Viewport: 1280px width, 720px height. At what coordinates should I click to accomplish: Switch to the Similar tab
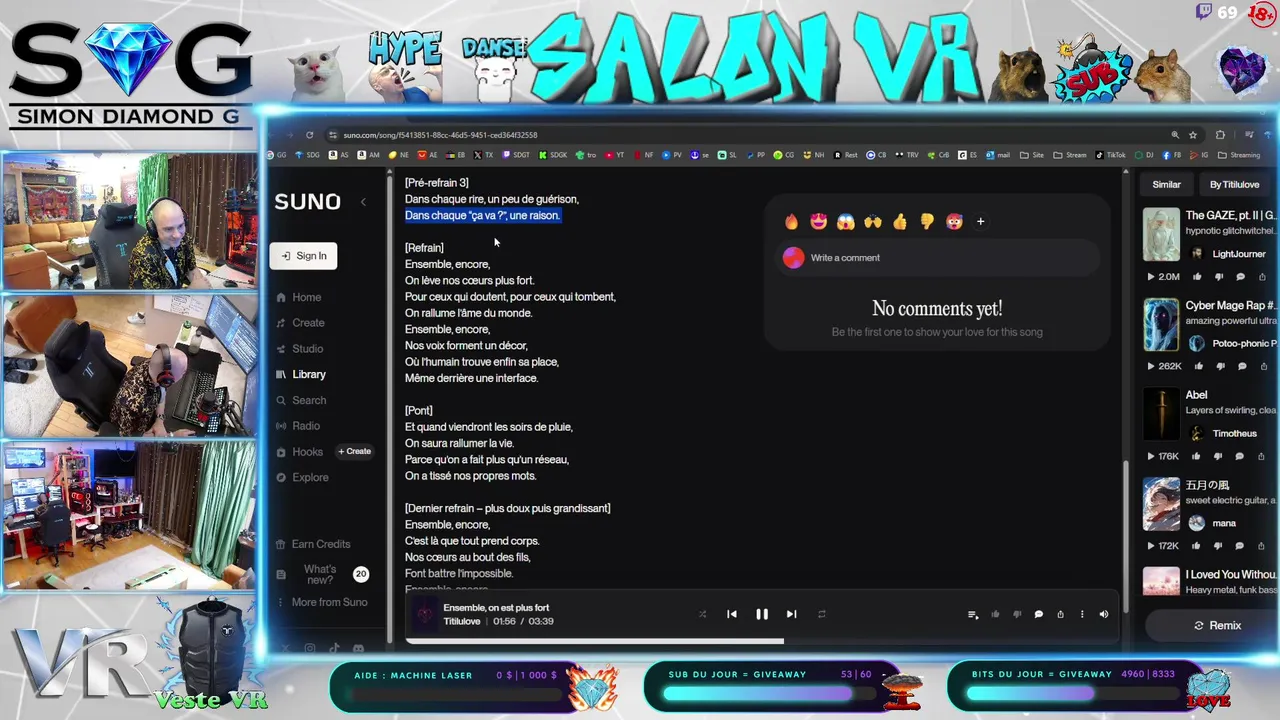(1166, 184)
